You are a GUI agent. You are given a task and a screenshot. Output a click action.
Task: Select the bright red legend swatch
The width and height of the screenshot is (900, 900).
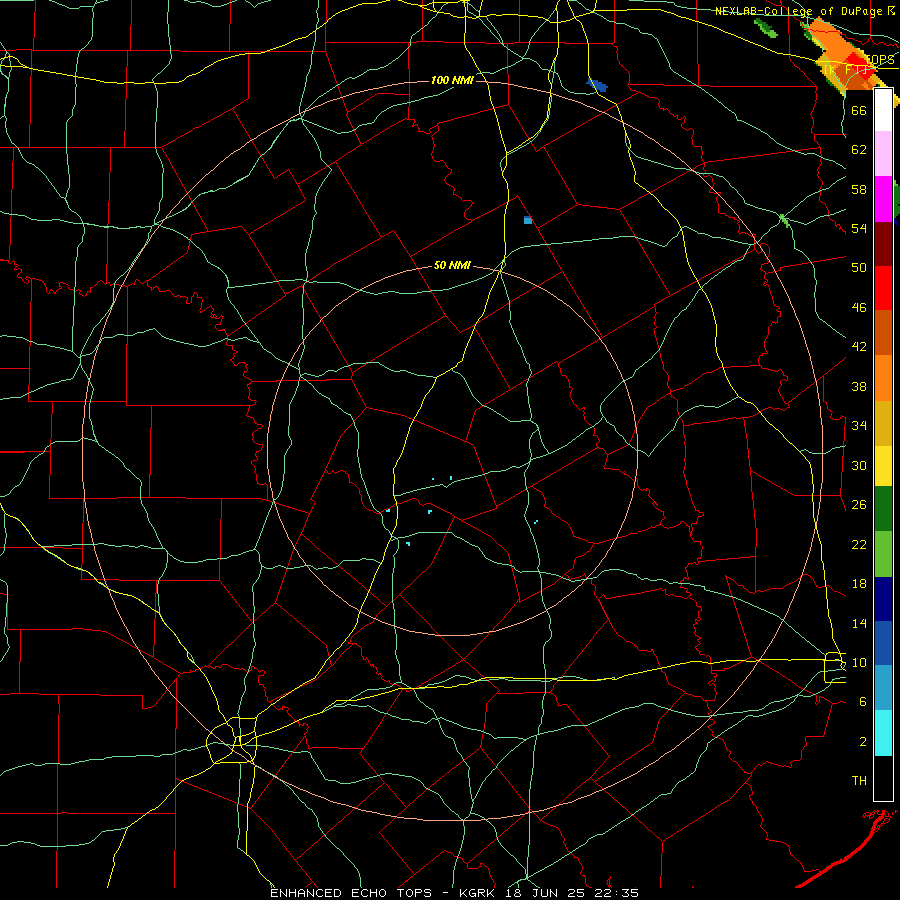883,288
